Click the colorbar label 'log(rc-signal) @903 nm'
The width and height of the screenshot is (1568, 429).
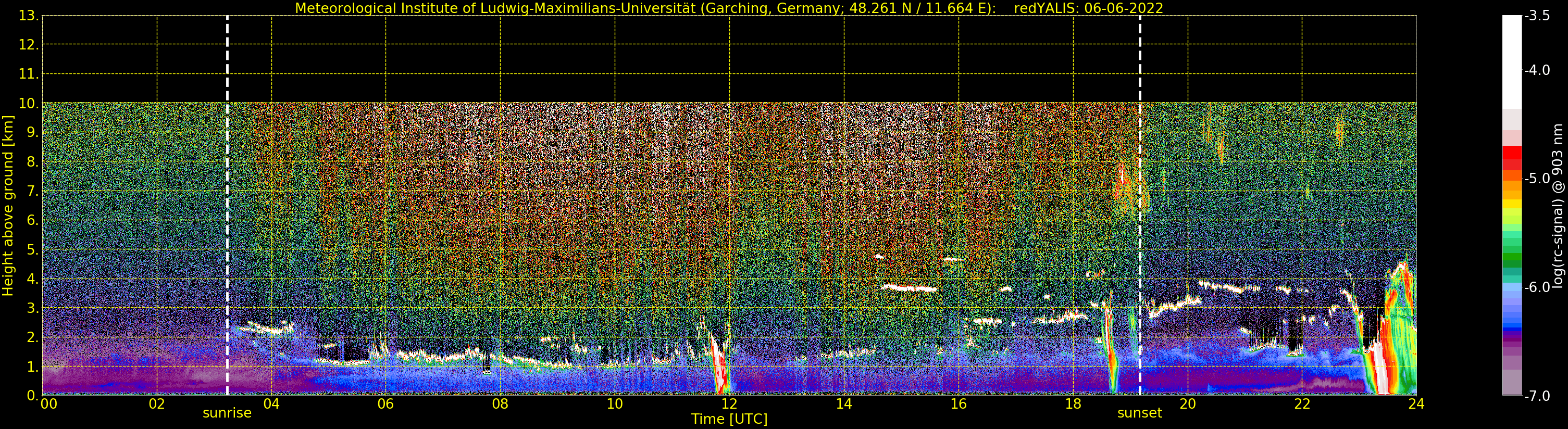[x=1558, y=206]
